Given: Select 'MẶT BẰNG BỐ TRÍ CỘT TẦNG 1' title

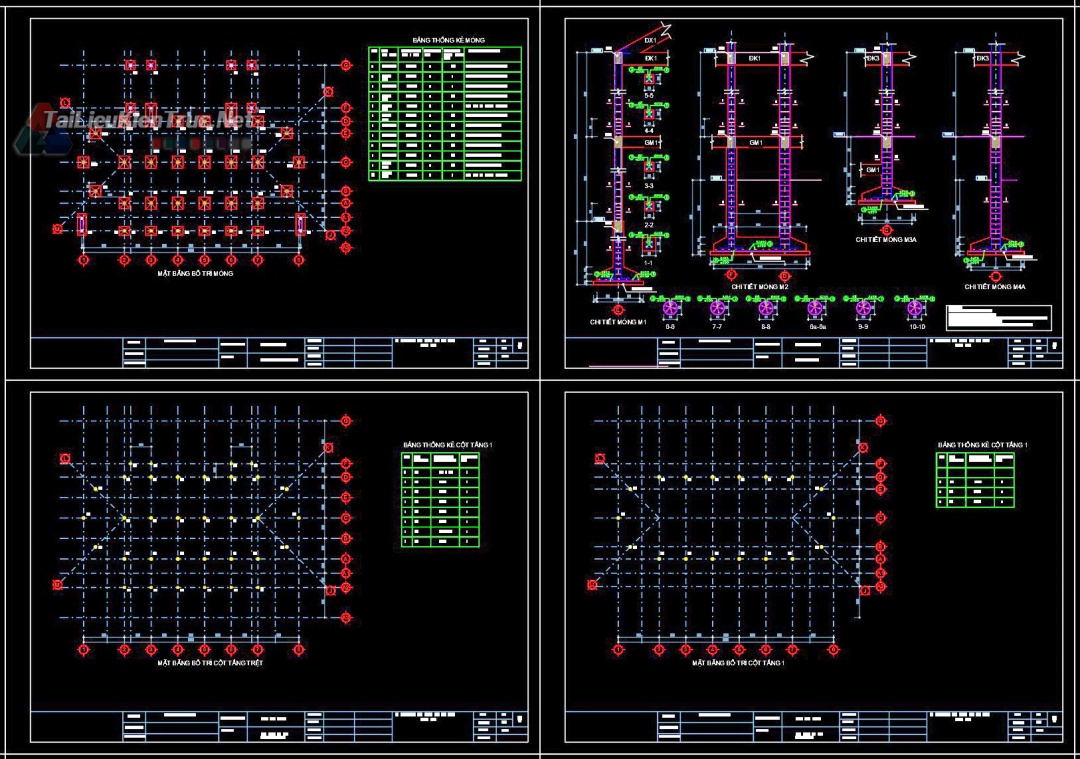Looking at the screenshot, I should point(740,663).
